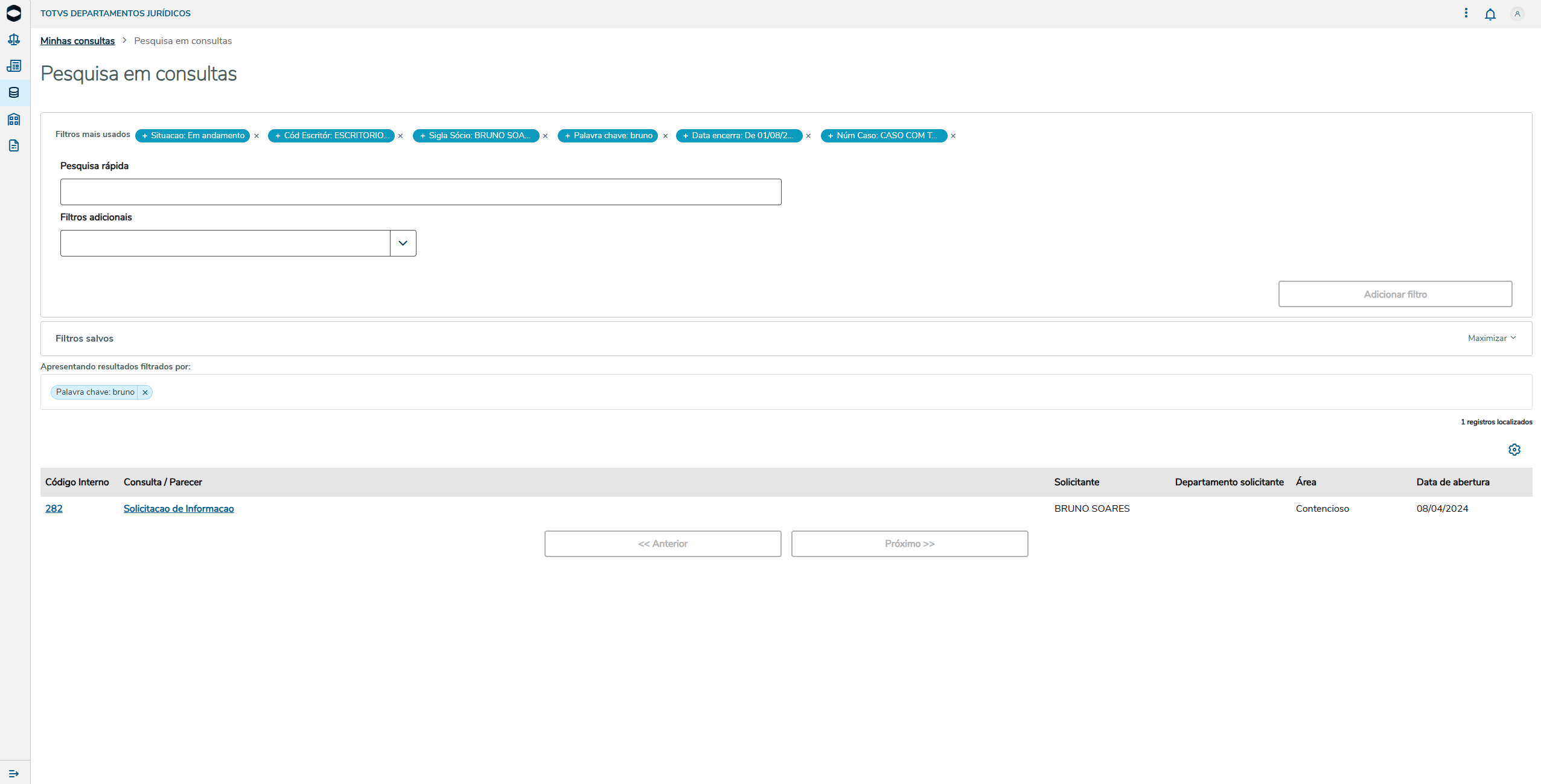Go to Minhas consultas breadcrumb

point(77,41)
